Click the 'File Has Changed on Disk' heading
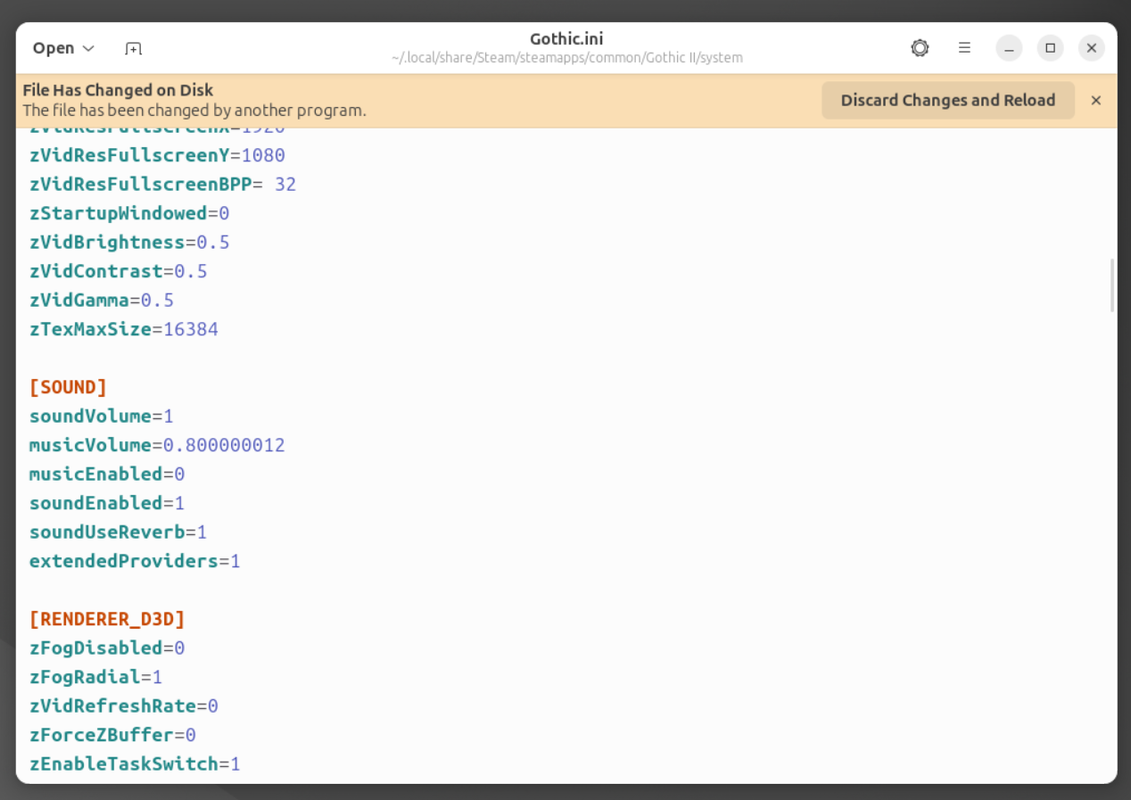 [x=118, y=90]
